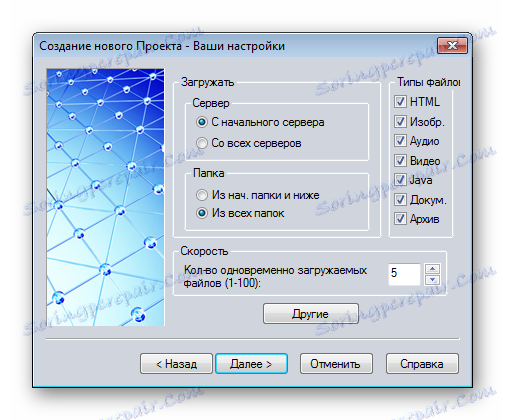This screenshot has width=505, height=420.
Task: Choose "Из всех папок" radio option
Action: 240,213
